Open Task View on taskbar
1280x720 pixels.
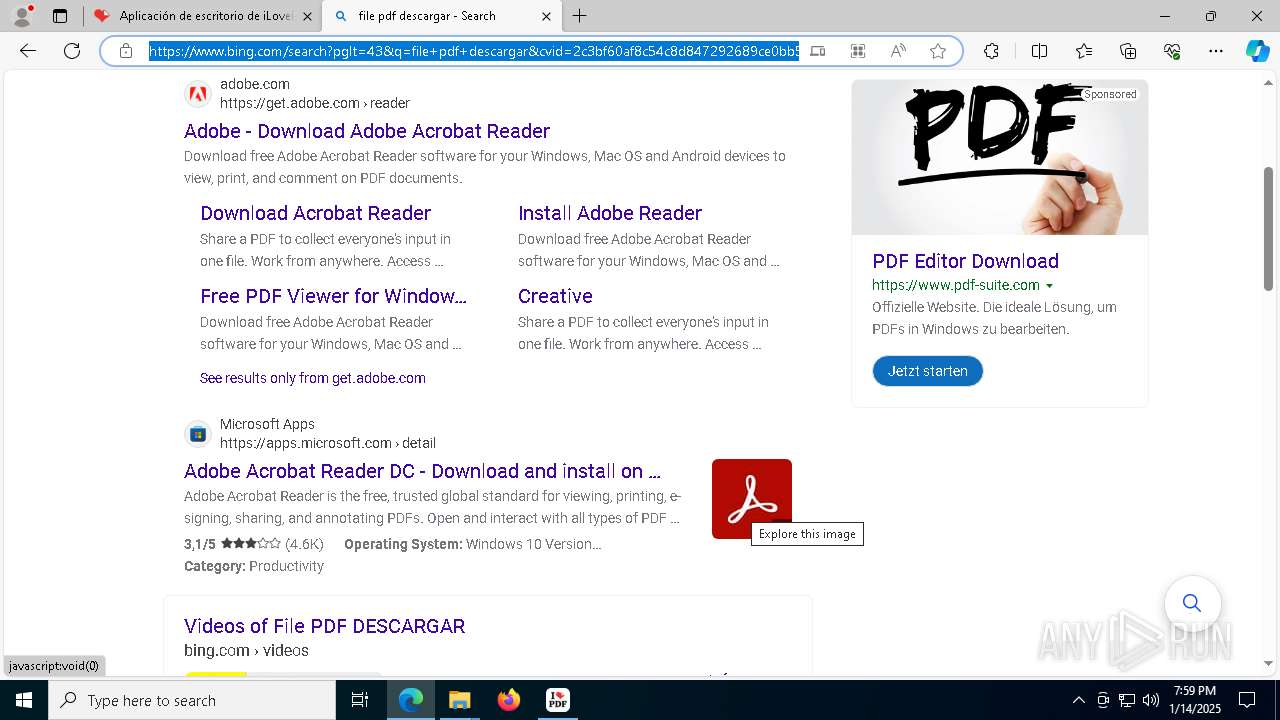pyautogui.click(x=360, y=700)
